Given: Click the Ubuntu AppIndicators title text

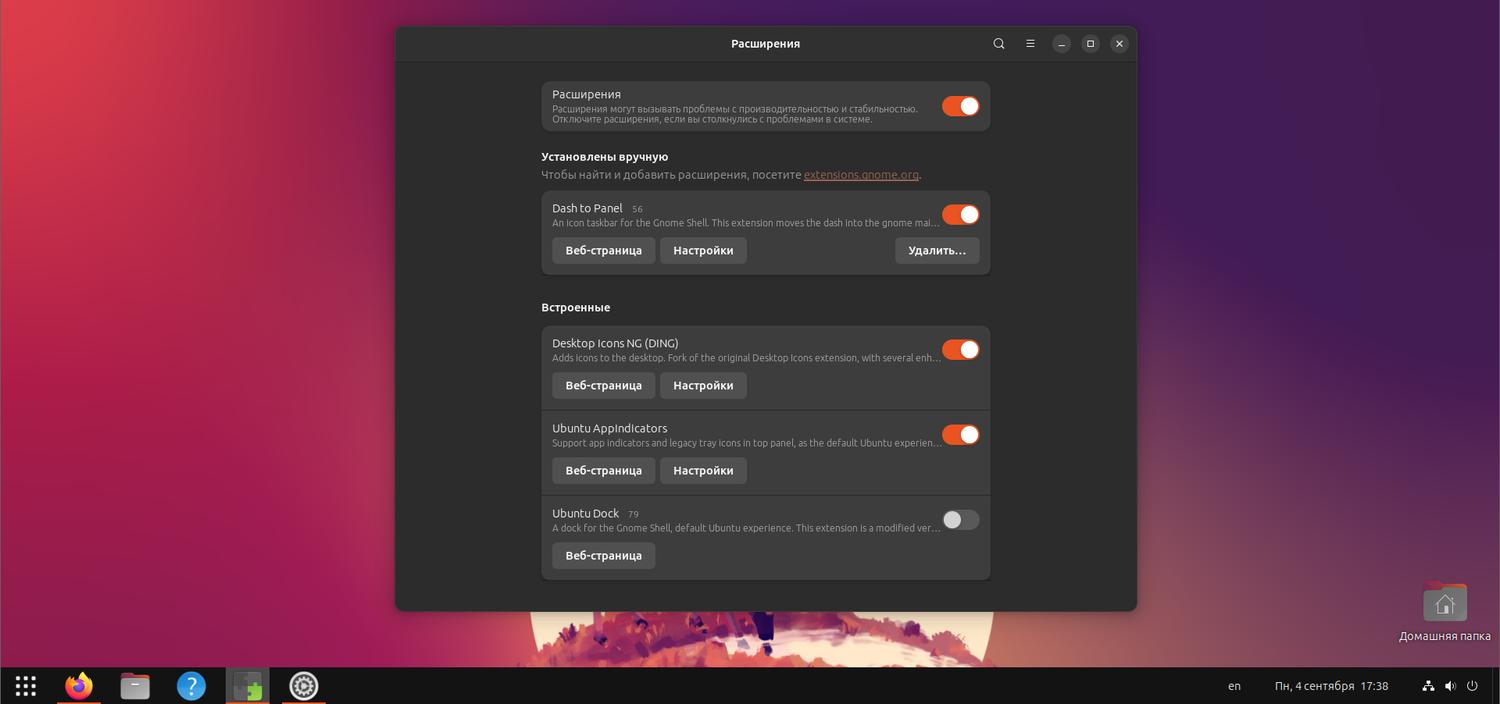Looking at the screenshot, I should pyautogui.click(x=609, y=428).
